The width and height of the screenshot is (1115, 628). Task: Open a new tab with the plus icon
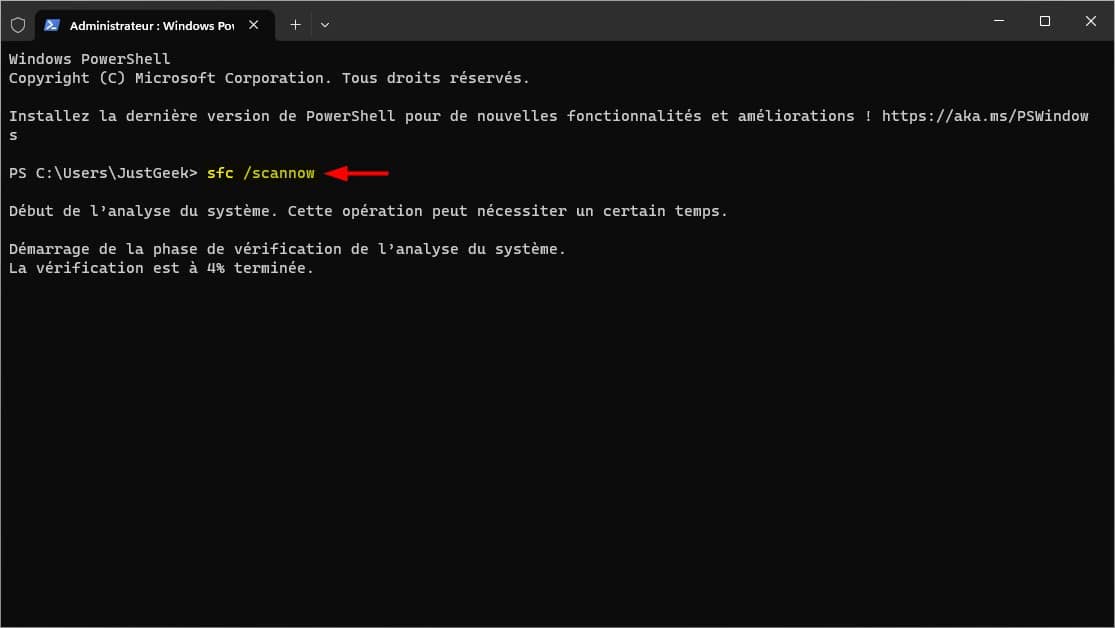295,25
